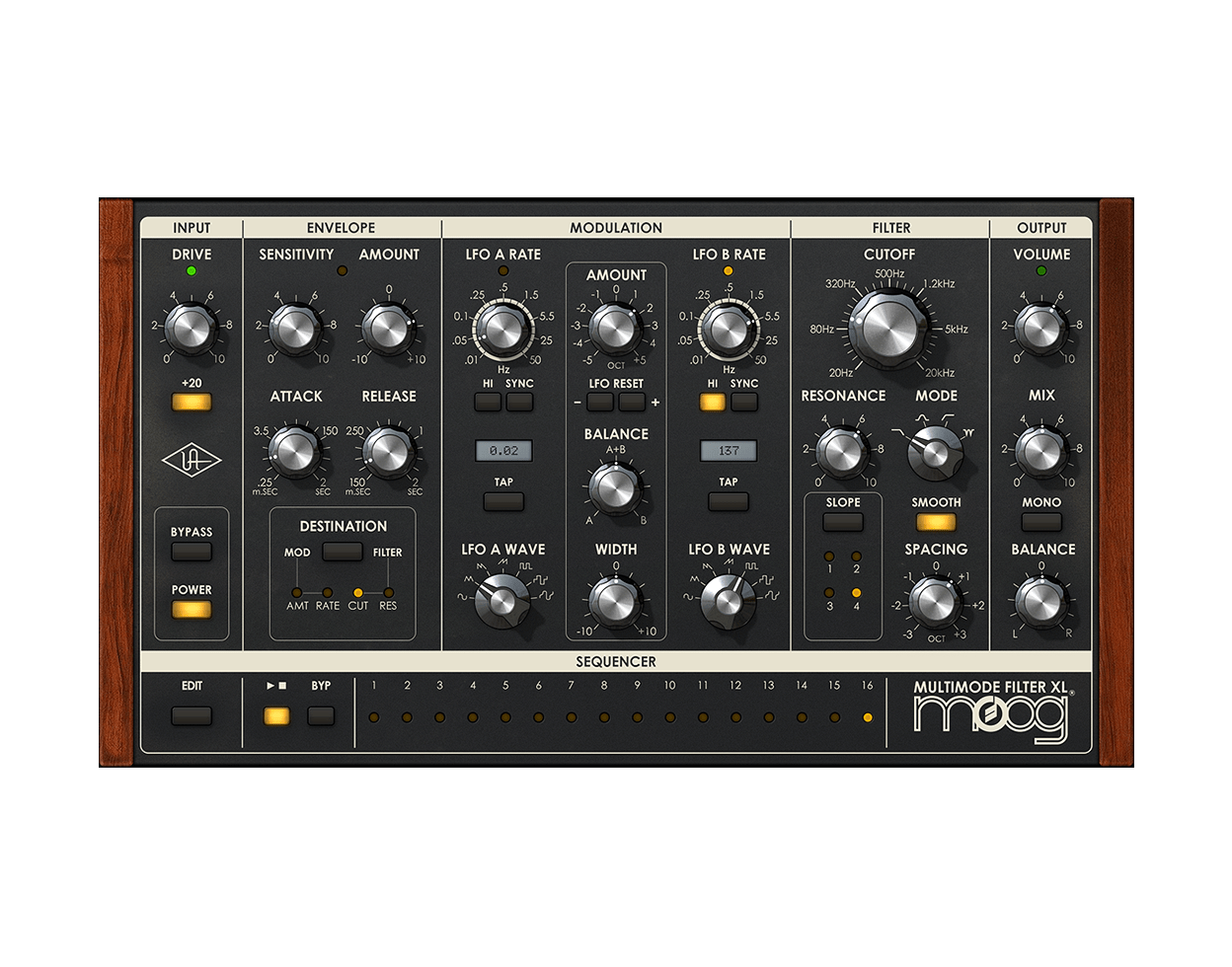Click the slope 2 indicator LED

click(x=856, y=557)
